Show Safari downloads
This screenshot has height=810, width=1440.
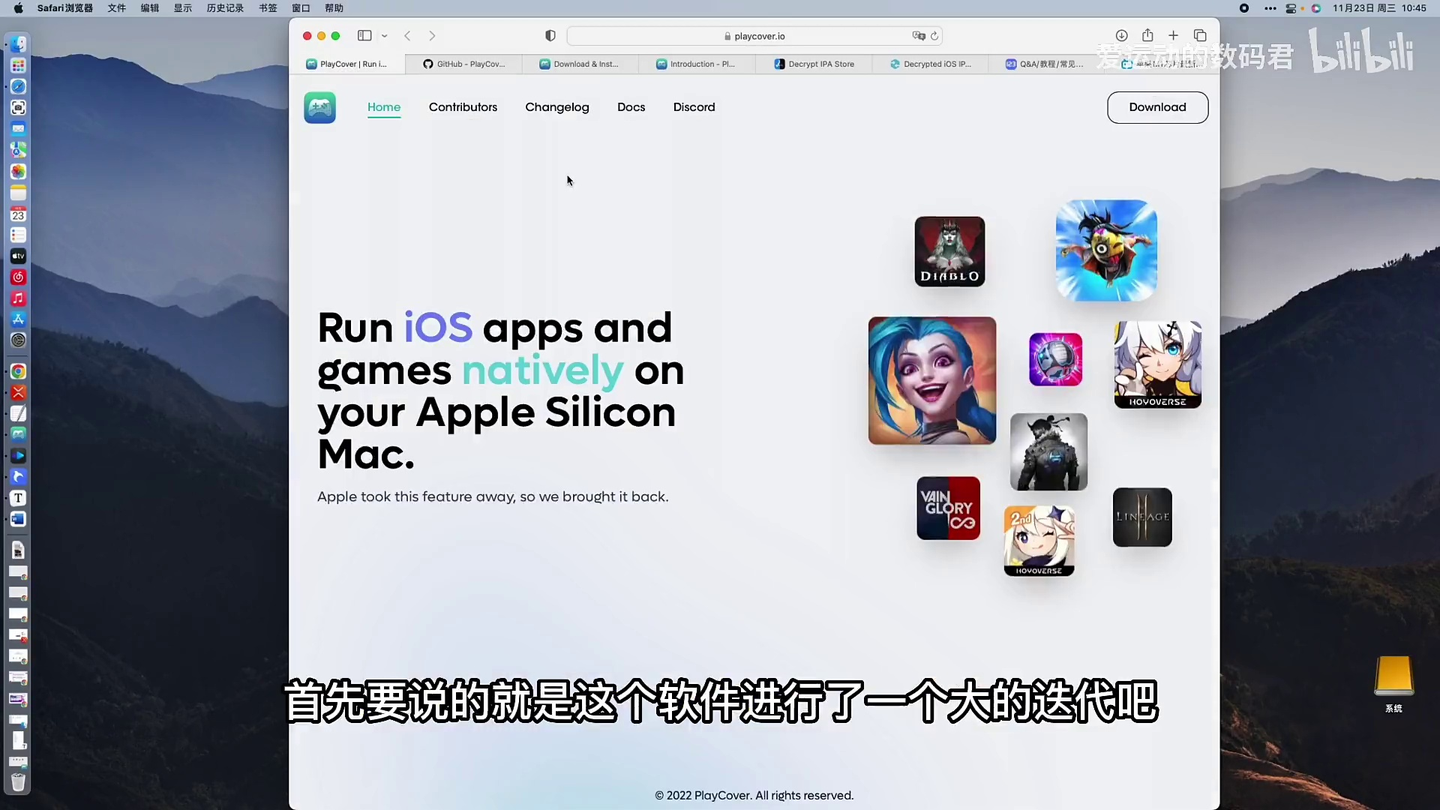pyautogui.click(x=1121, y=36)
